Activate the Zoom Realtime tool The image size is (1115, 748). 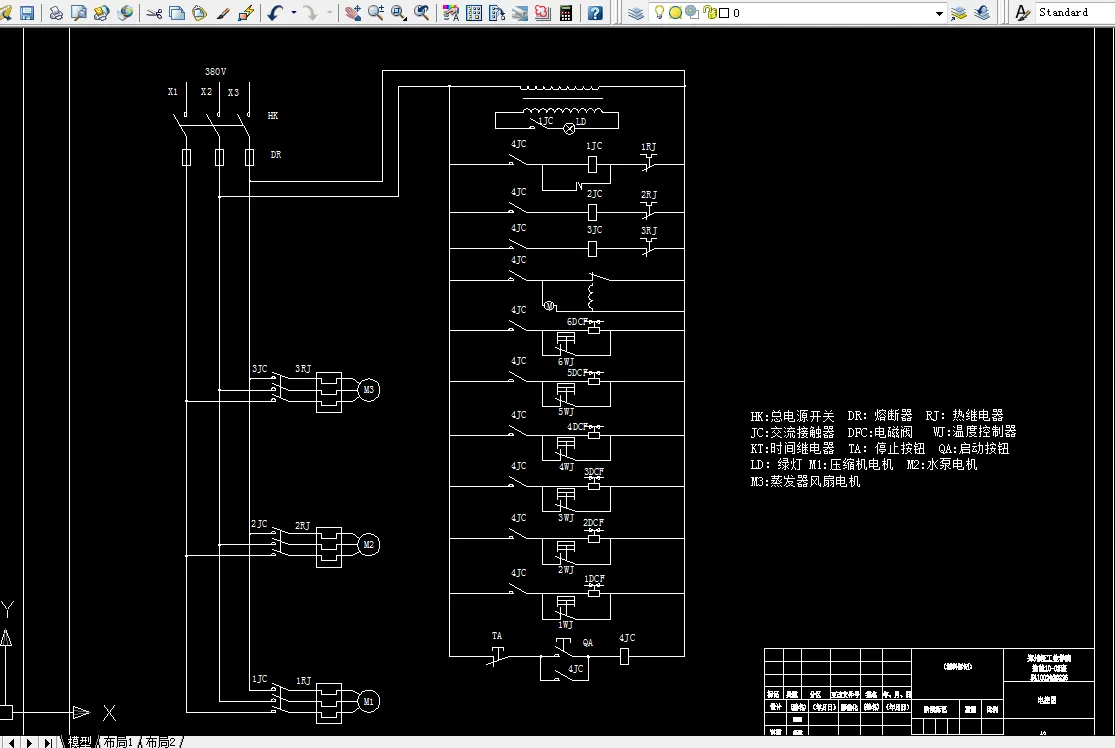coord(375,13)
